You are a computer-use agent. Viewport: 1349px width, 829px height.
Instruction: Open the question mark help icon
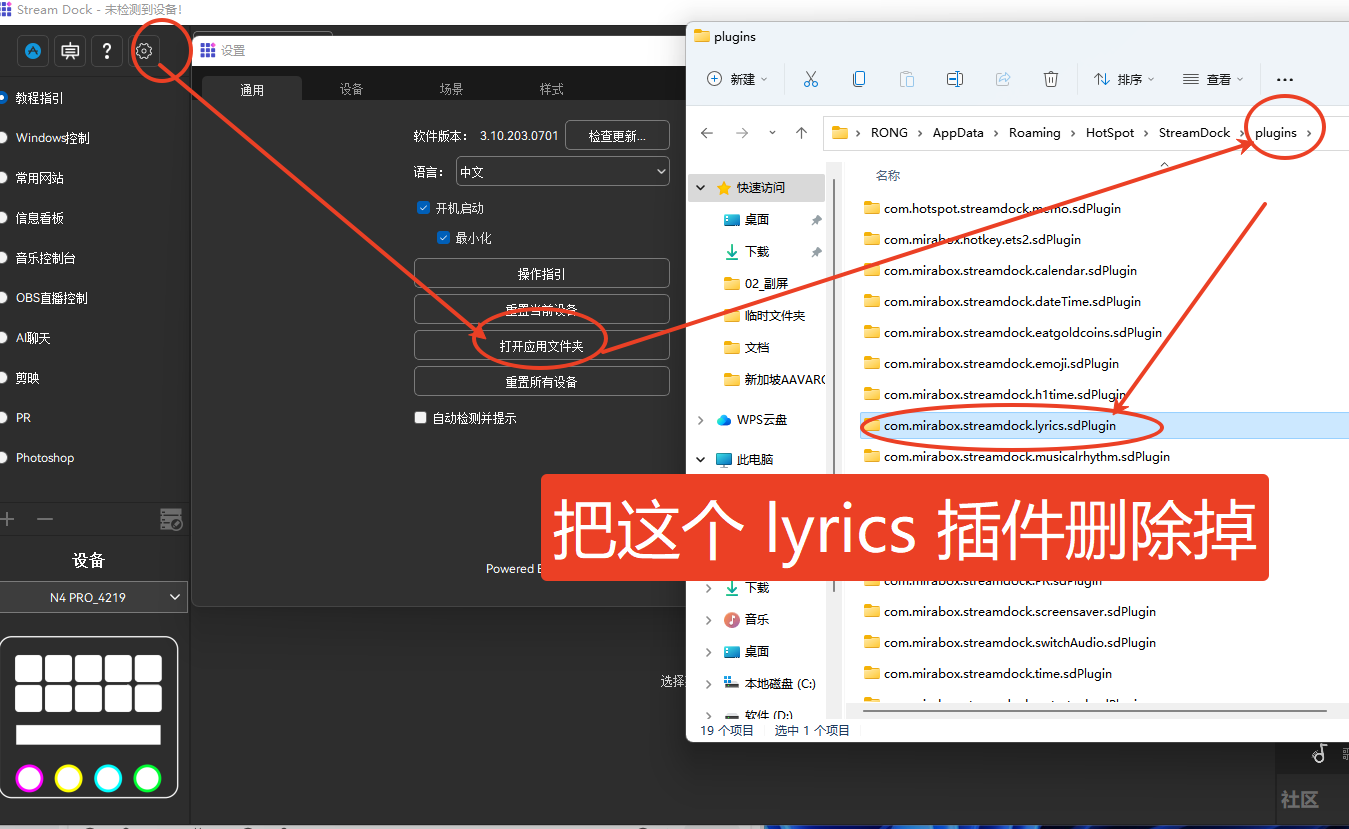click(x=107, y=51)
